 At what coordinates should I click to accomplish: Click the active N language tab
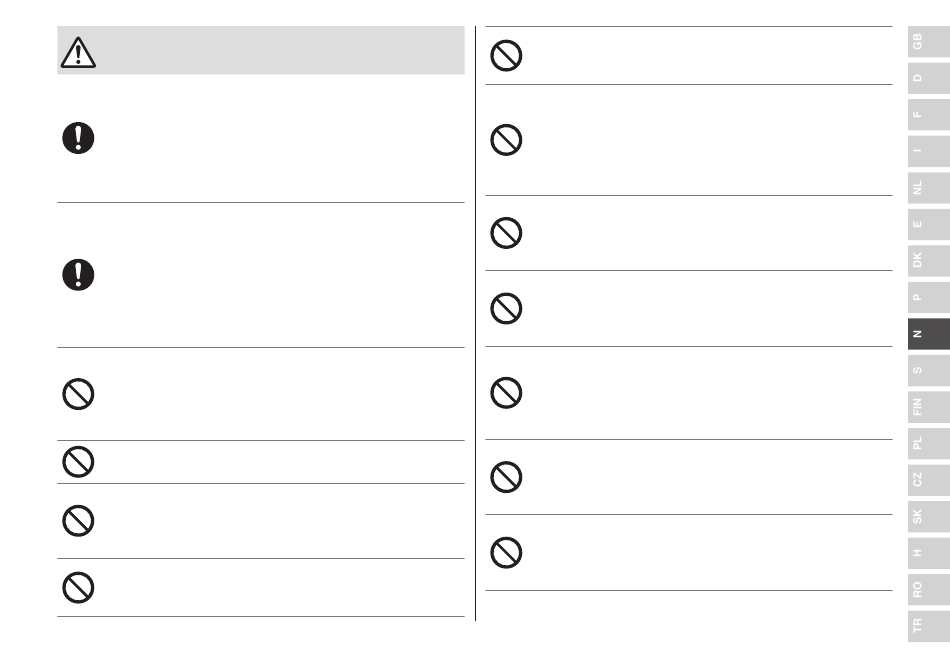click(x=928, y=333)
